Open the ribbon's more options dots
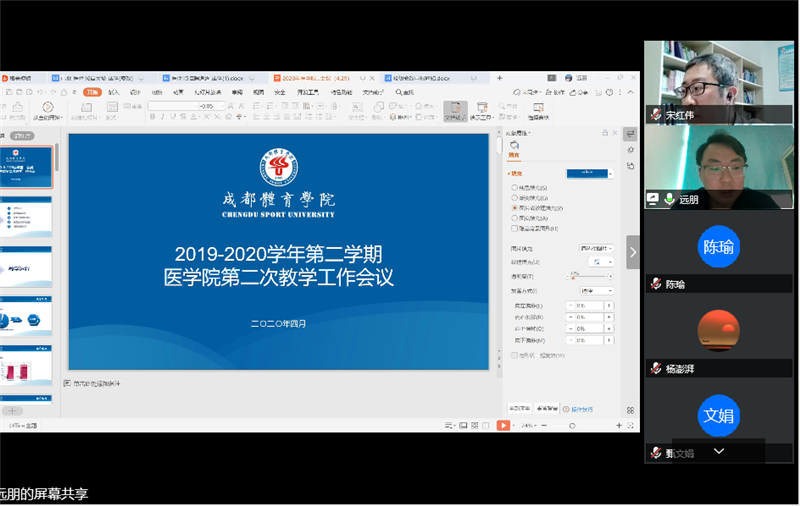Viewport: 800px width, 506px height. 620,92
